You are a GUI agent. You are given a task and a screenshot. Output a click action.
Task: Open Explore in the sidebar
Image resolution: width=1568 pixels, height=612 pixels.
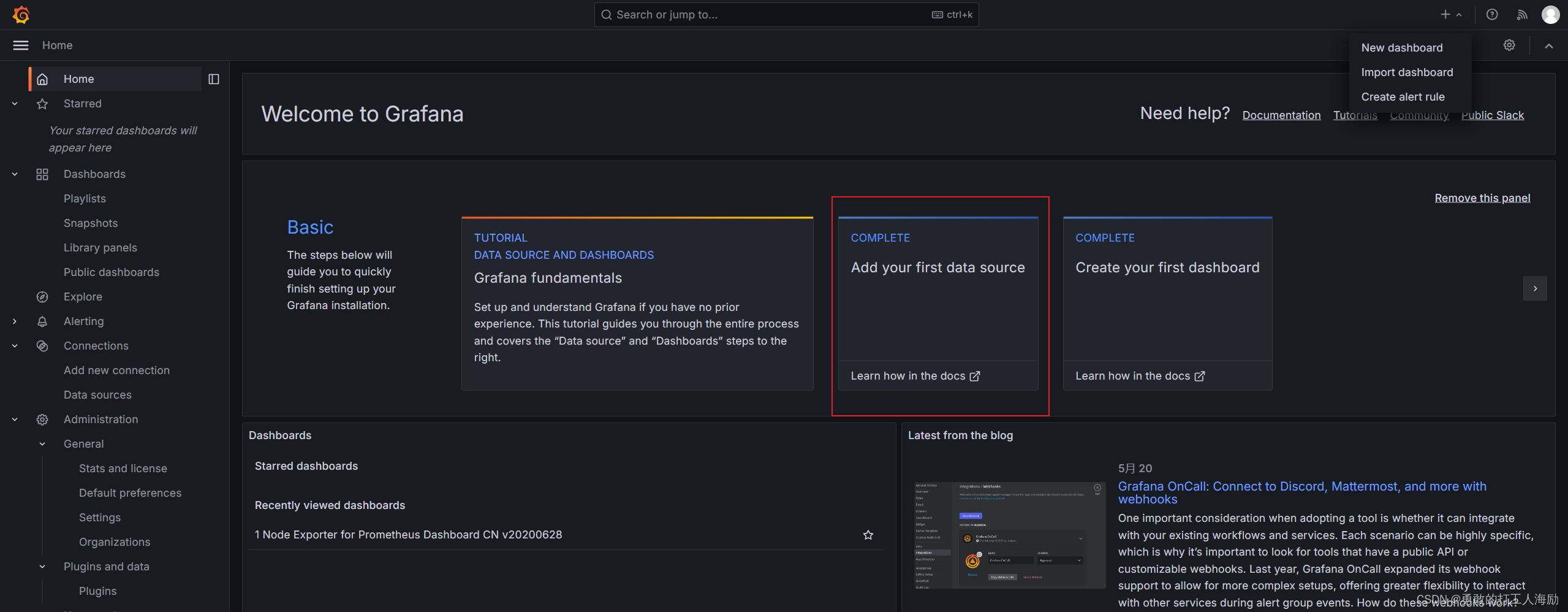[83, 297]
